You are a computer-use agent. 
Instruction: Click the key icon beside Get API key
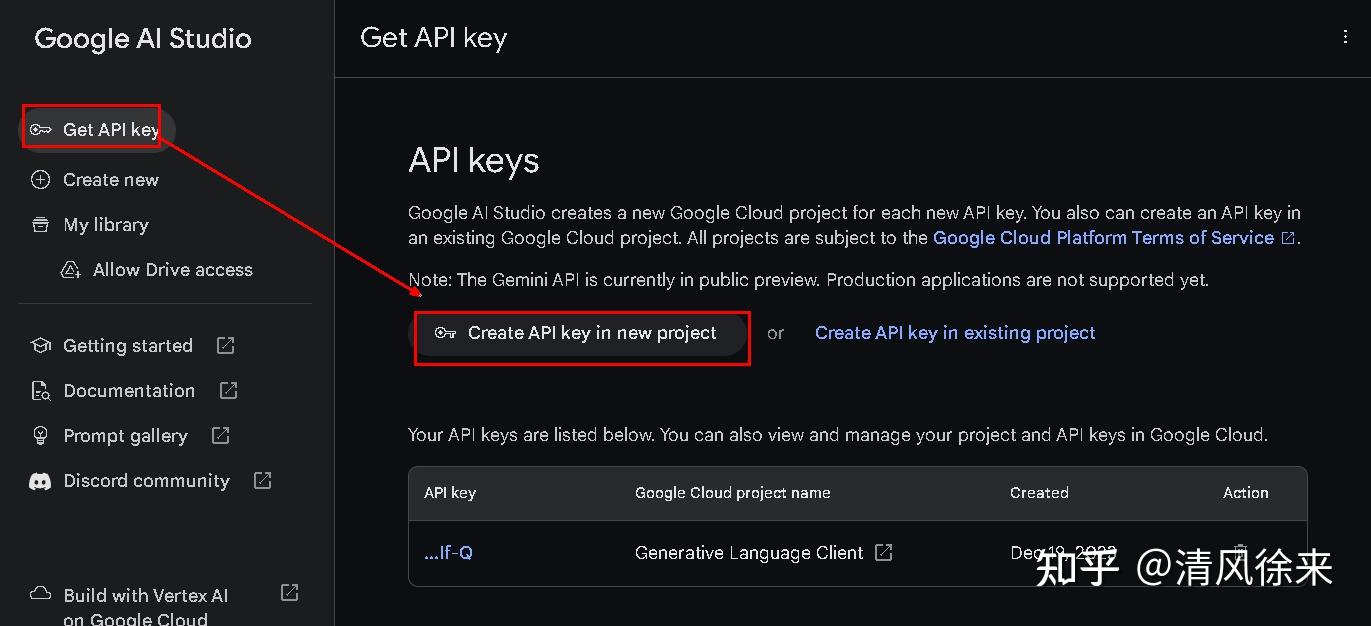41,130
